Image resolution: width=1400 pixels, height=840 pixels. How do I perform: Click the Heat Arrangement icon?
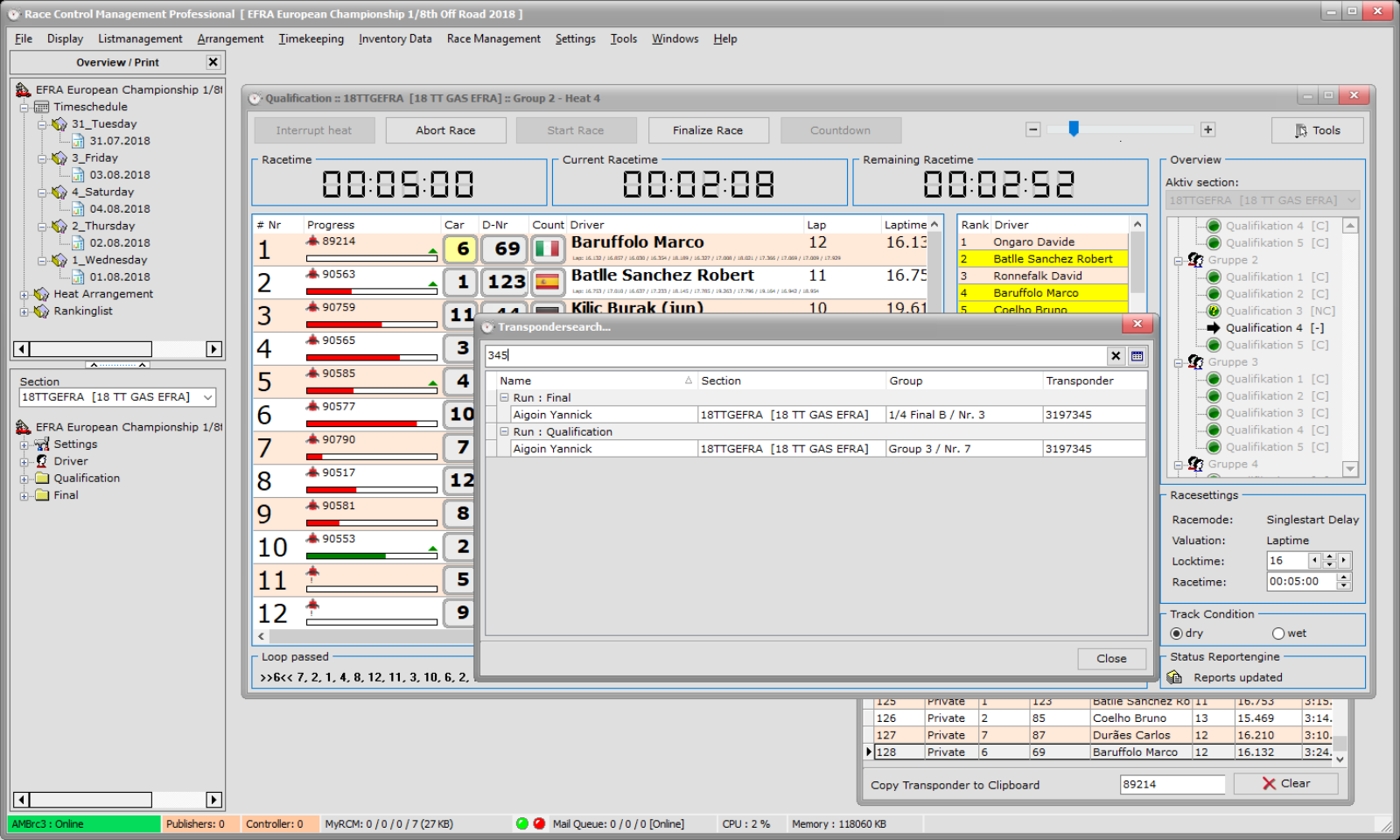pyautogui.click(x=41, y=294)
